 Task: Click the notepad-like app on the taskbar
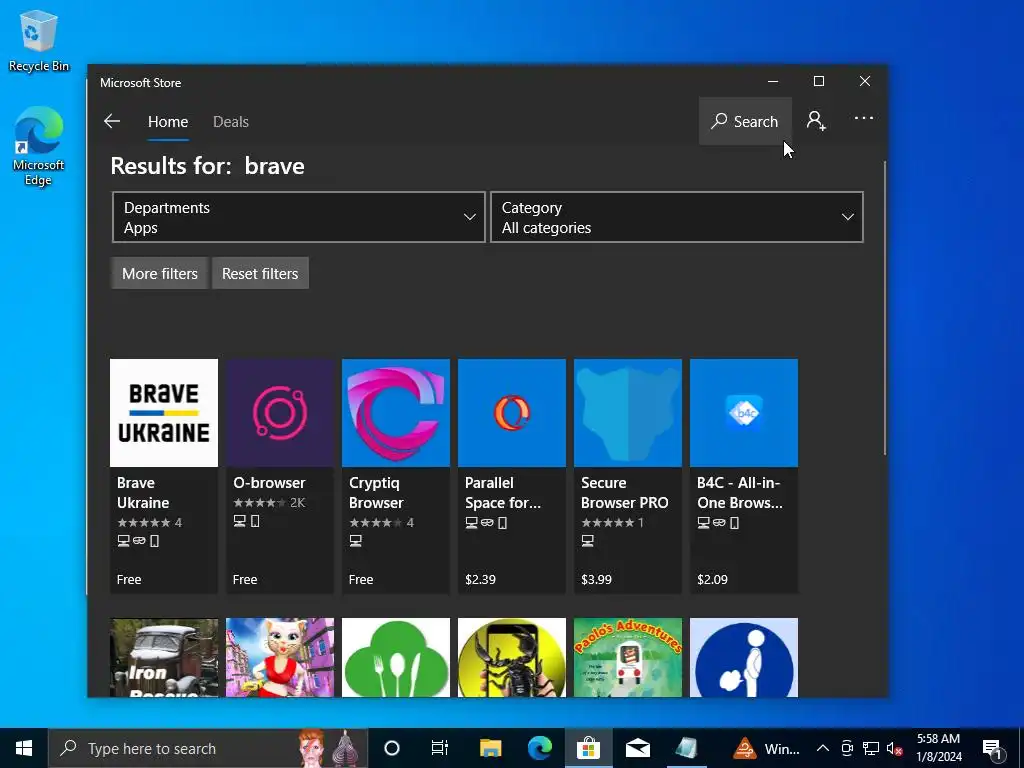click(686, 748)
